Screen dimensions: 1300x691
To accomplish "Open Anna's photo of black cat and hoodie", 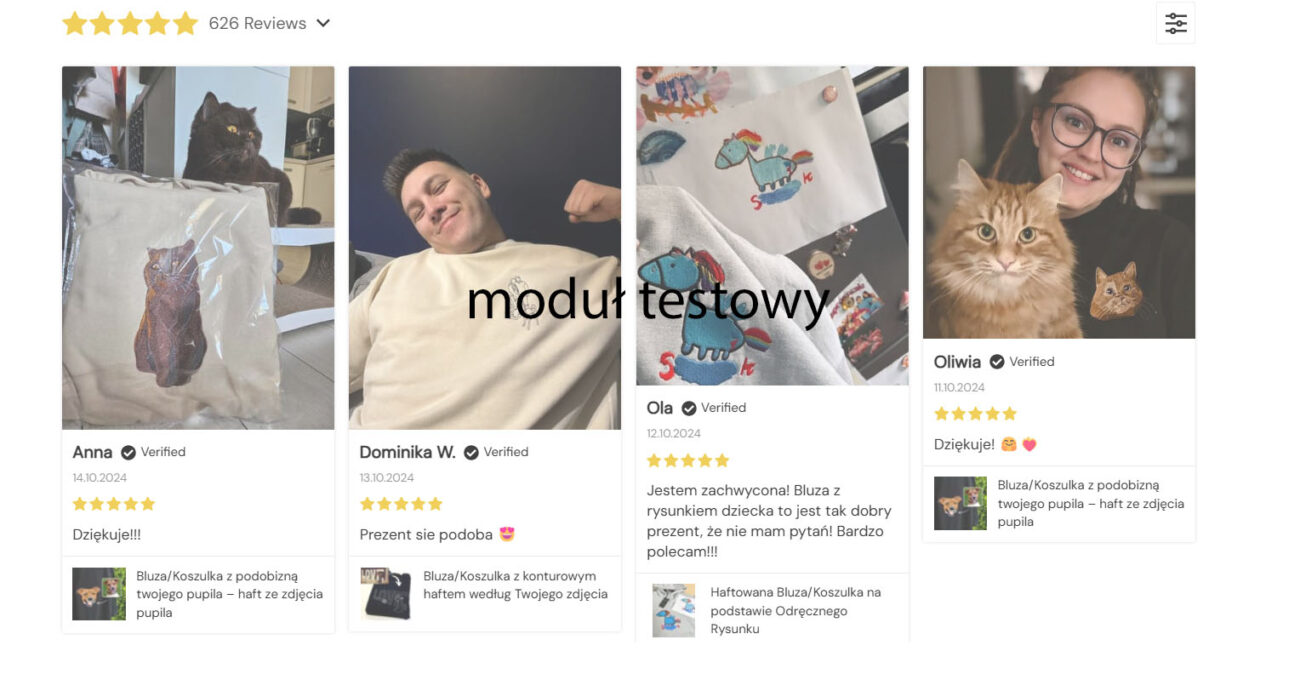I will pyautogui.click(x=198, y=248).
